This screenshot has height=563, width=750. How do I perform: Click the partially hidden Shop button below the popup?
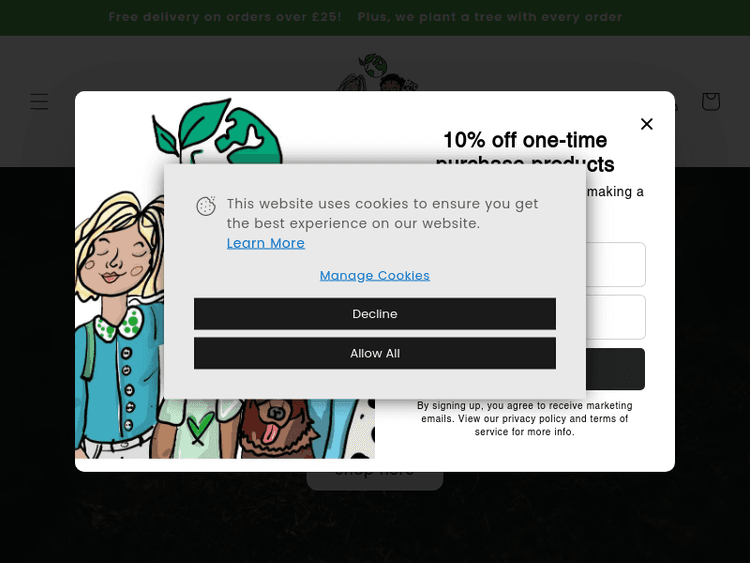(375, 480)
